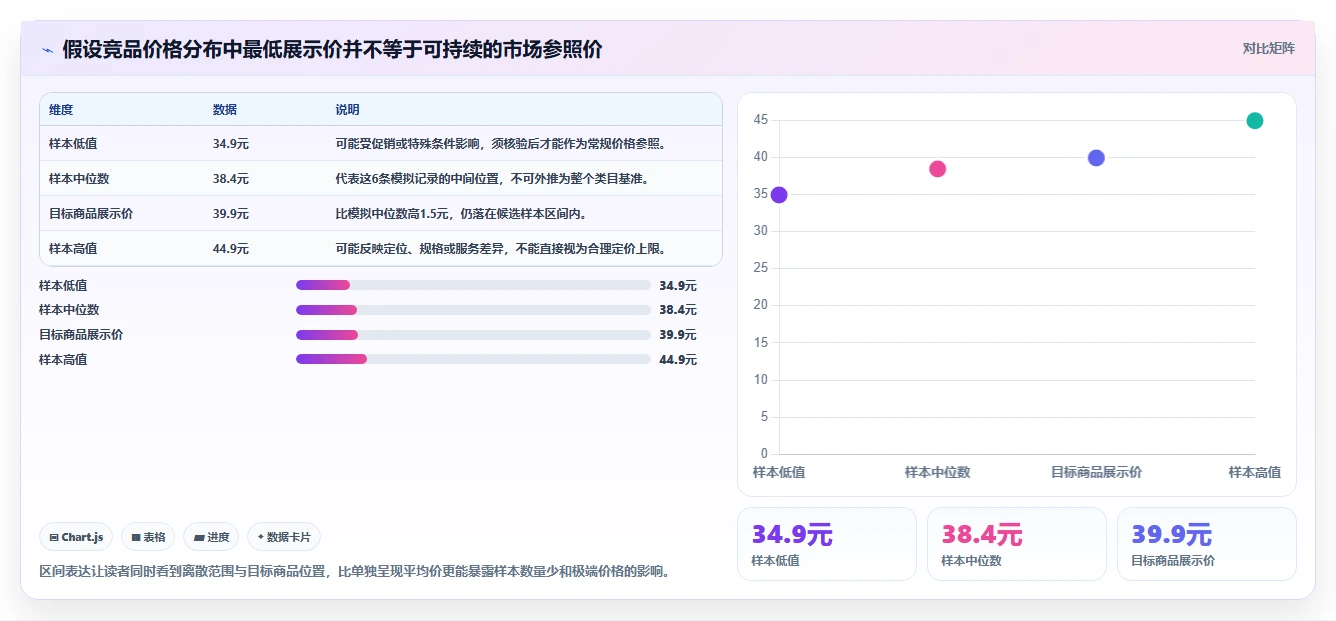Select the 进度 tag chip
The image size is (1336, 621).
pos(211,537)
